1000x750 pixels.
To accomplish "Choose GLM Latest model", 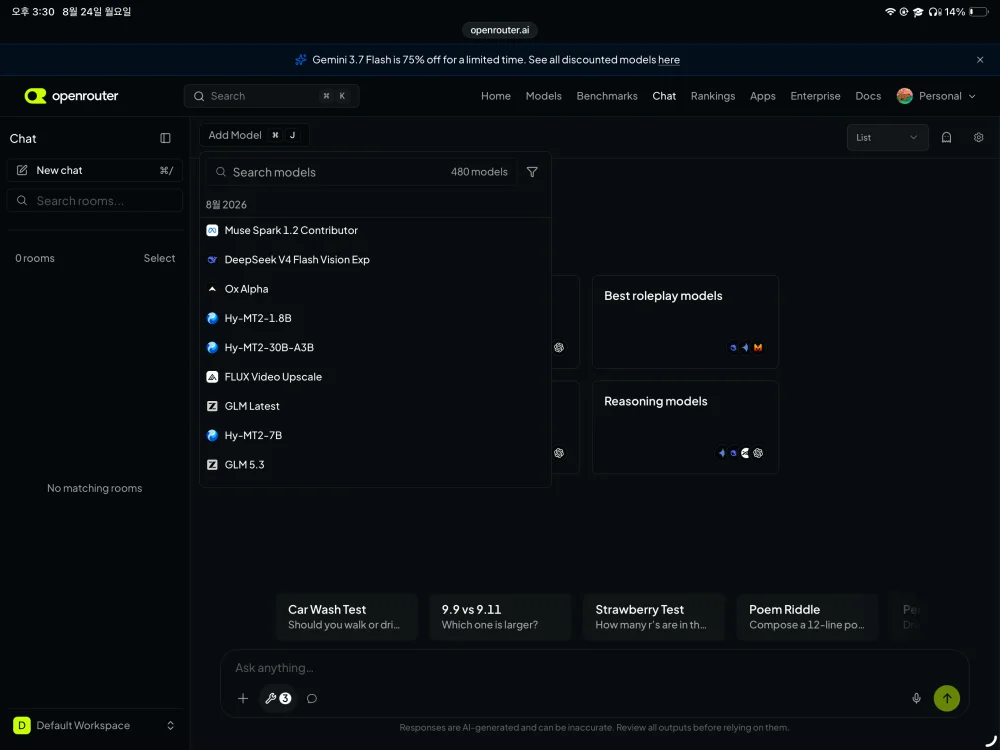I will click(375, 406).
